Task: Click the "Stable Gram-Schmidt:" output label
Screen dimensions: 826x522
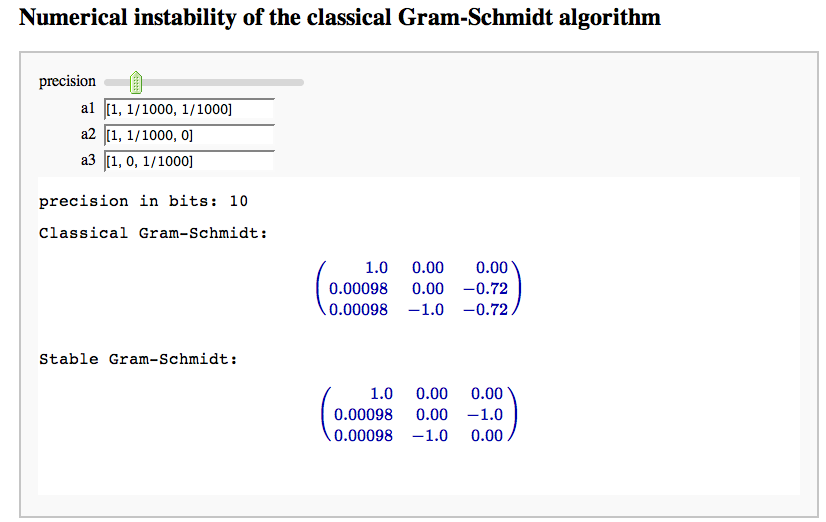Action: 138,358
